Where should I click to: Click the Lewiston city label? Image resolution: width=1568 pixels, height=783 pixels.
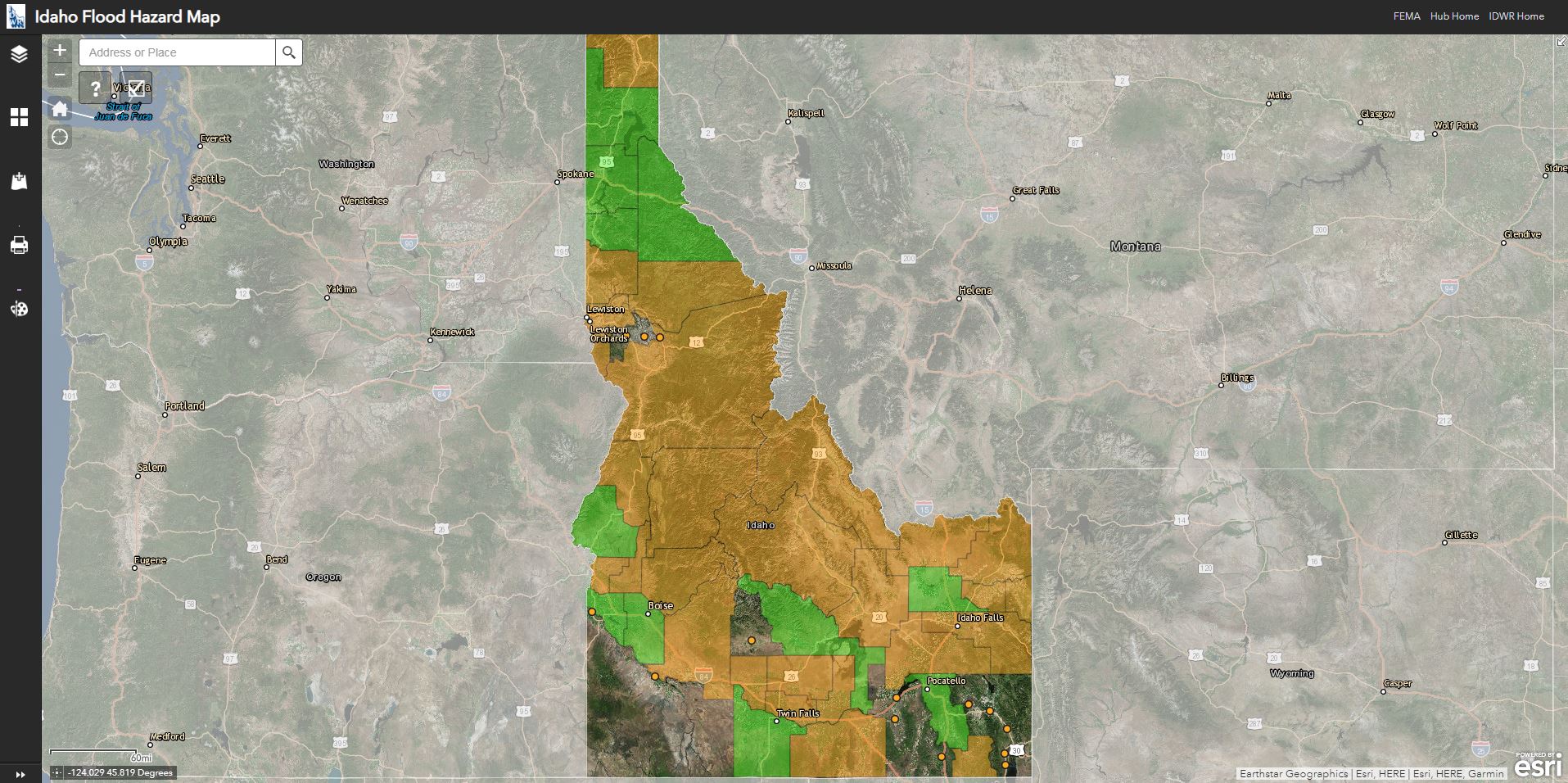[606, 309]
